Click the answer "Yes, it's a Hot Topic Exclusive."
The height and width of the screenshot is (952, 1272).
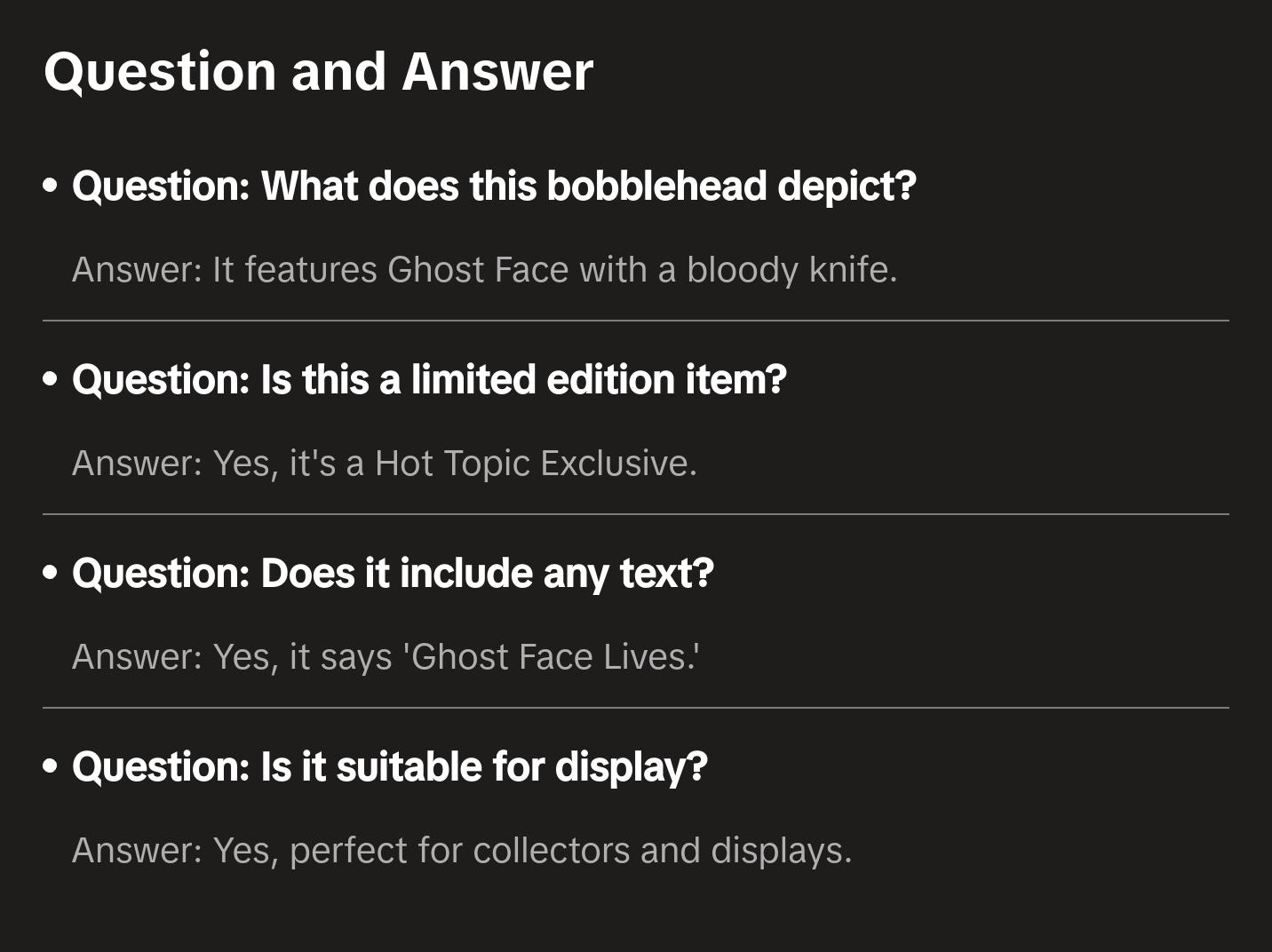[x=385, y=463]
